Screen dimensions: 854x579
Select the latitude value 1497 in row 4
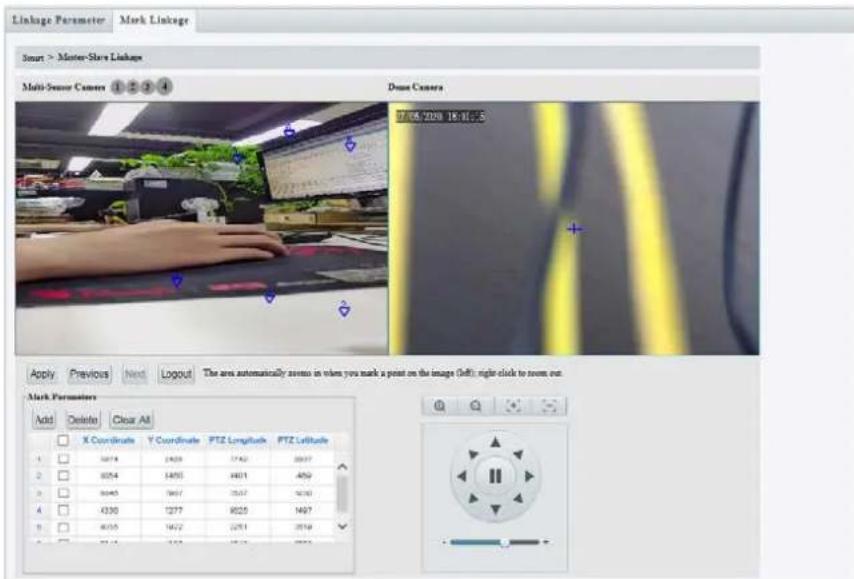click(x=303, y=510)
